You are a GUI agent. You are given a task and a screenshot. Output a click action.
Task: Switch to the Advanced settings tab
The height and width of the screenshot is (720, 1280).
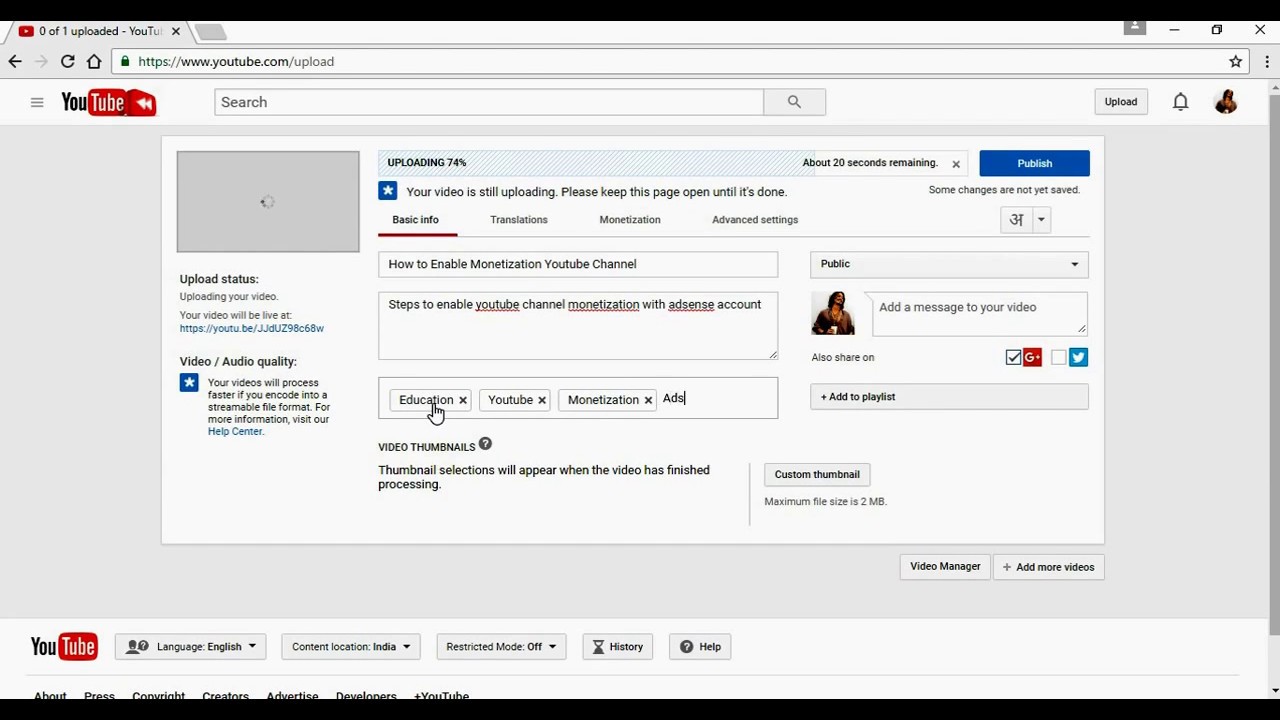[x=755, y=220]
